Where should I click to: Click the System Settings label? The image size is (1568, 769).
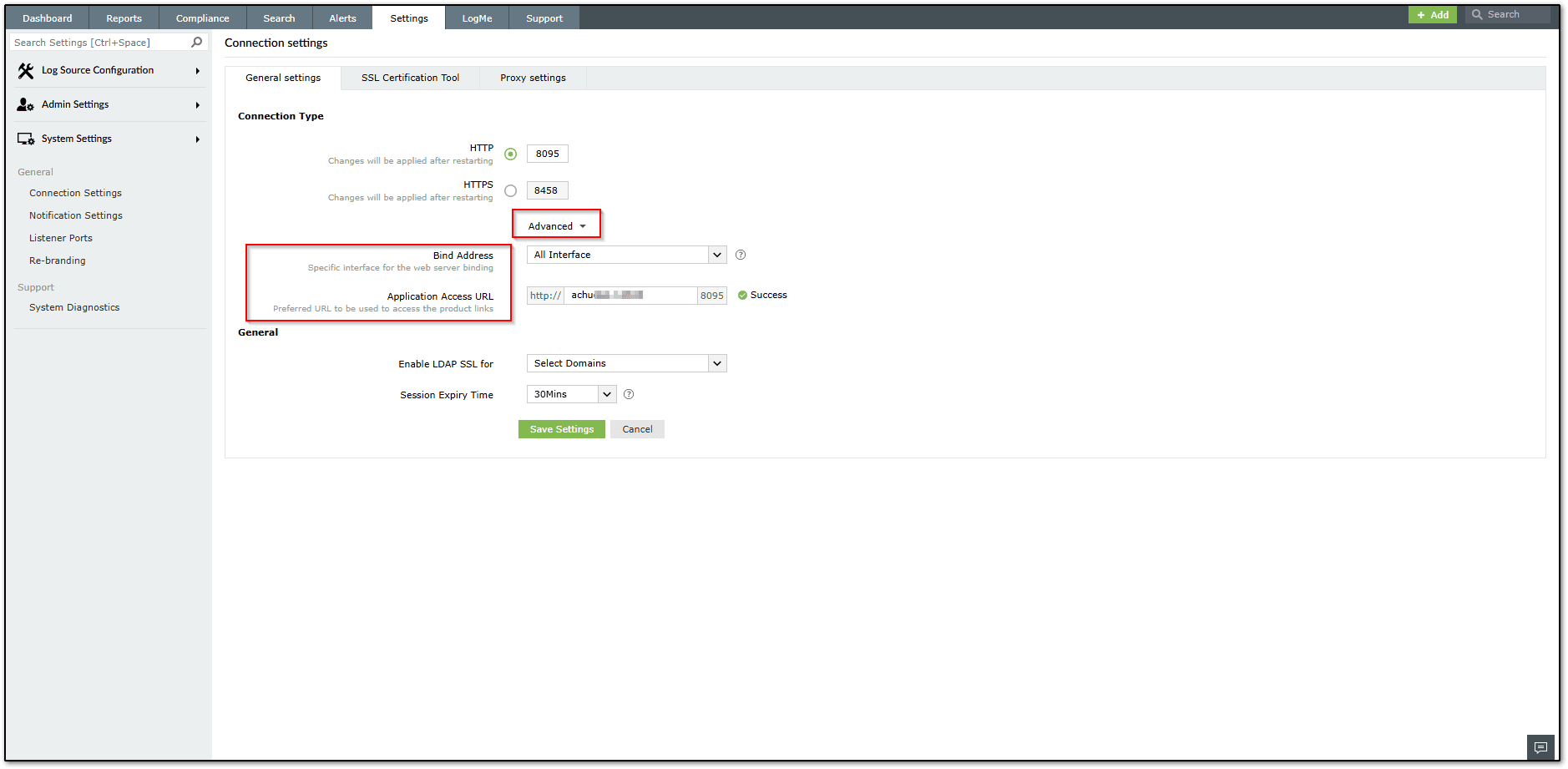[77, 139]
